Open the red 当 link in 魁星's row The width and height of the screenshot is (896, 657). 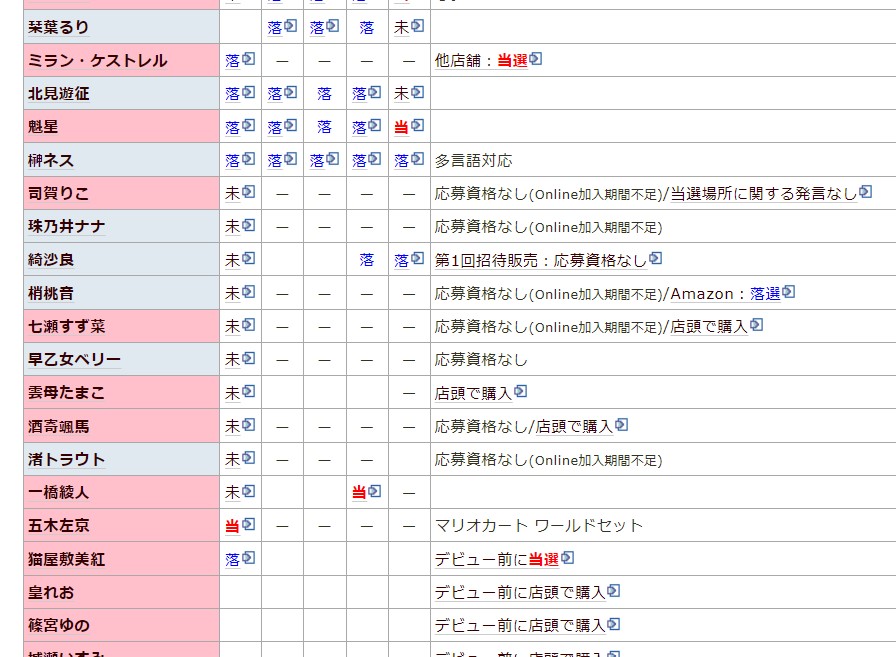(x=401, y=127)
